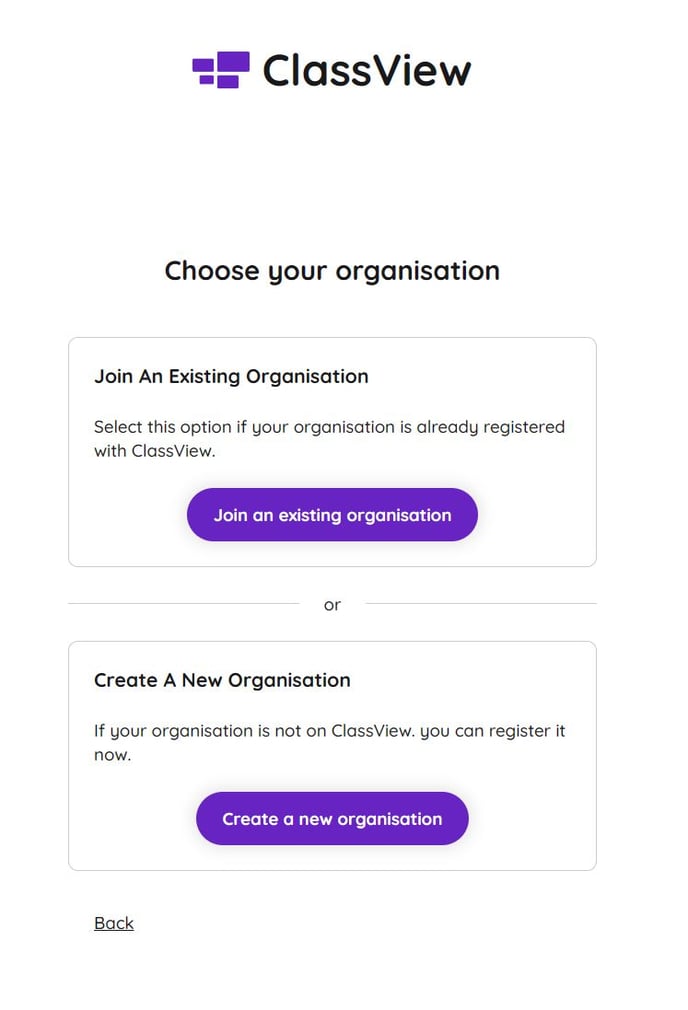Select the Join An Existing Organisation card
The height and width of the screenshot is (1010, 688).
[x=331, y=450]
